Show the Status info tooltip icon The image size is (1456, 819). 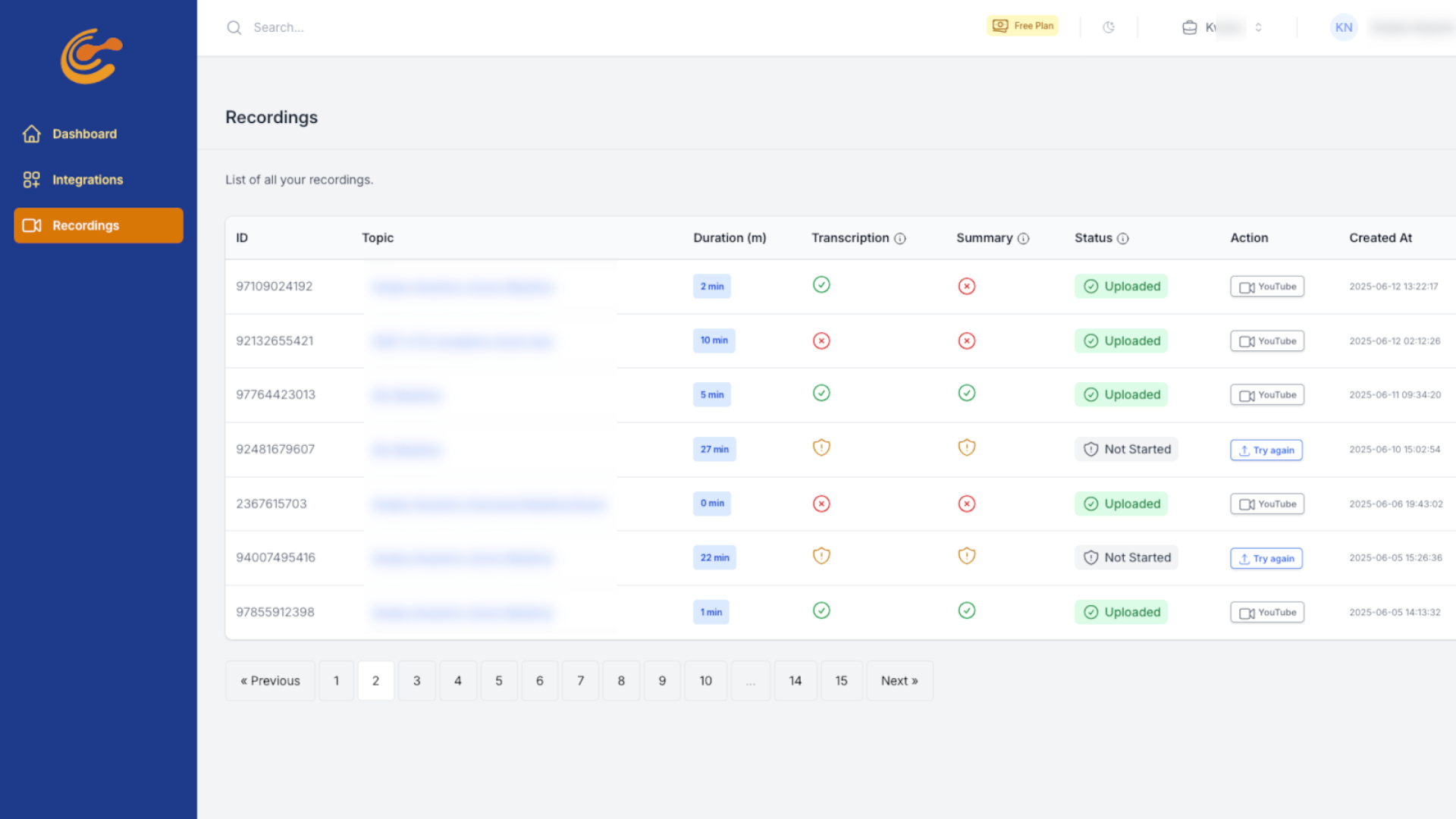(x=1123, y=238)
